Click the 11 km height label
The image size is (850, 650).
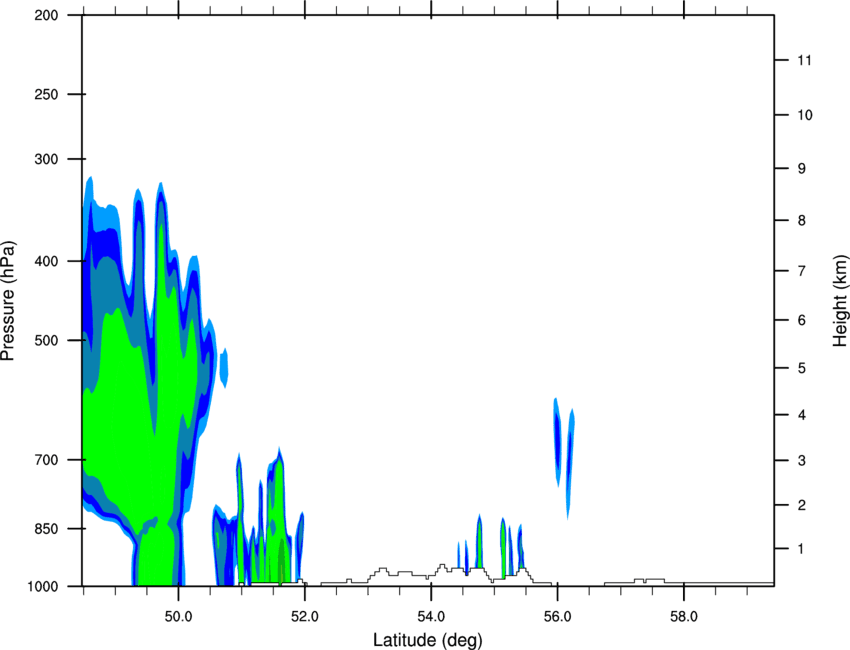coord(804,60)
